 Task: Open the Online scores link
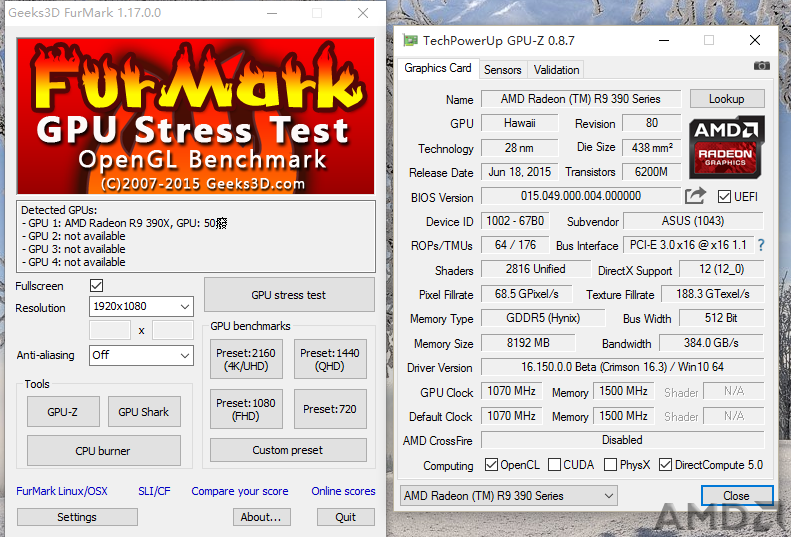(x=343, y=491)
